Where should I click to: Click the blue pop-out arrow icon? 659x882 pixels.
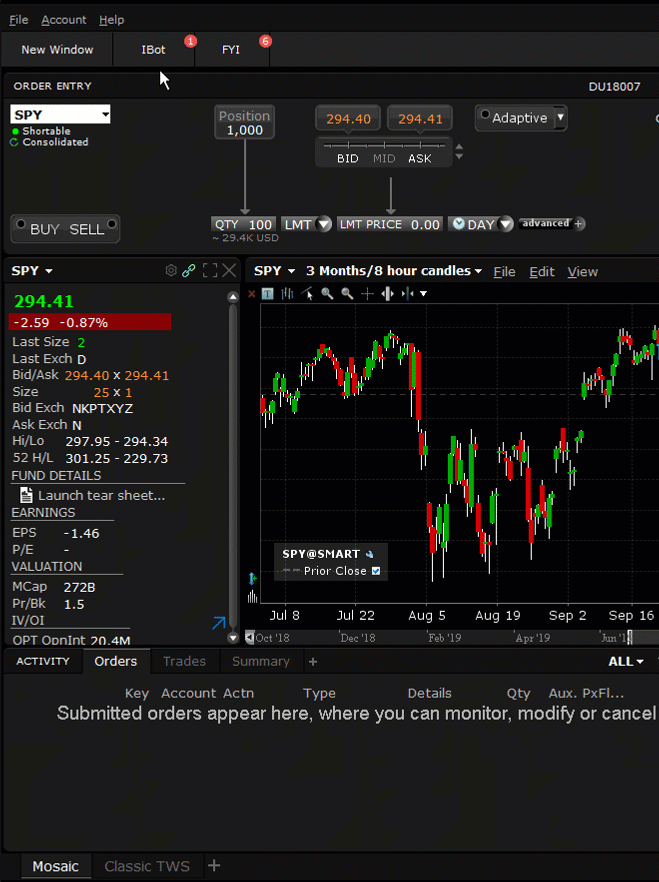point(219,623)
